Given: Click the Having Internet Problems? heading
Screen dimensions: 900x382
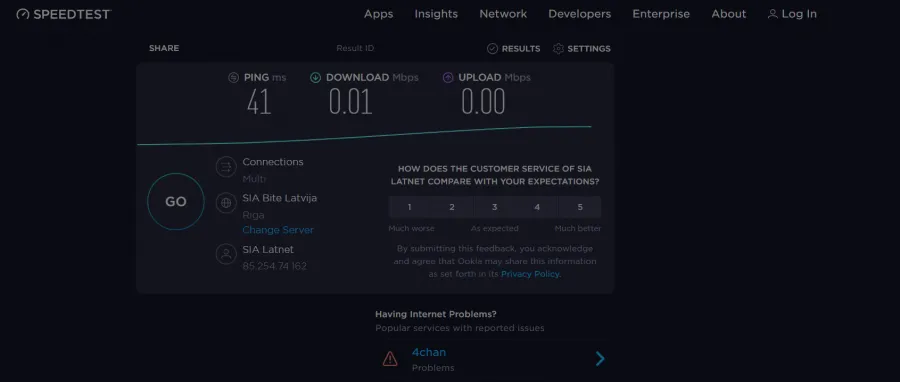Looking at the screenshot, I should point(436,314).
